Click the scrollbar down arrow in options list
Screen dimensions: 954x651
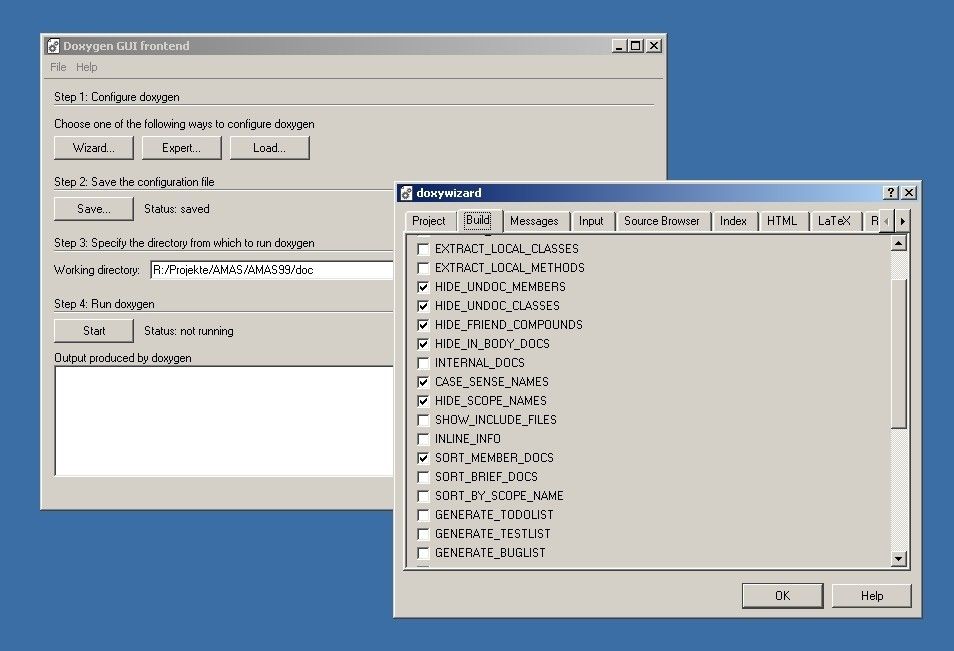898,559
